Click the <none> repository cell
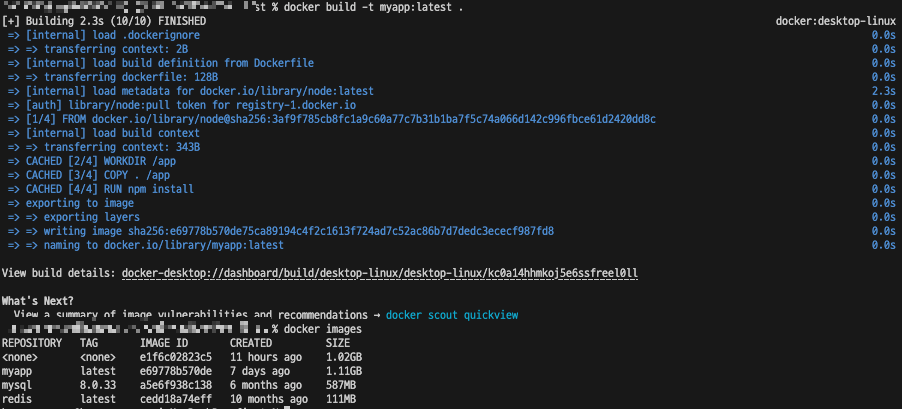Image resolution: width=902 pixels, height=409 pixels. pos(20,357)
